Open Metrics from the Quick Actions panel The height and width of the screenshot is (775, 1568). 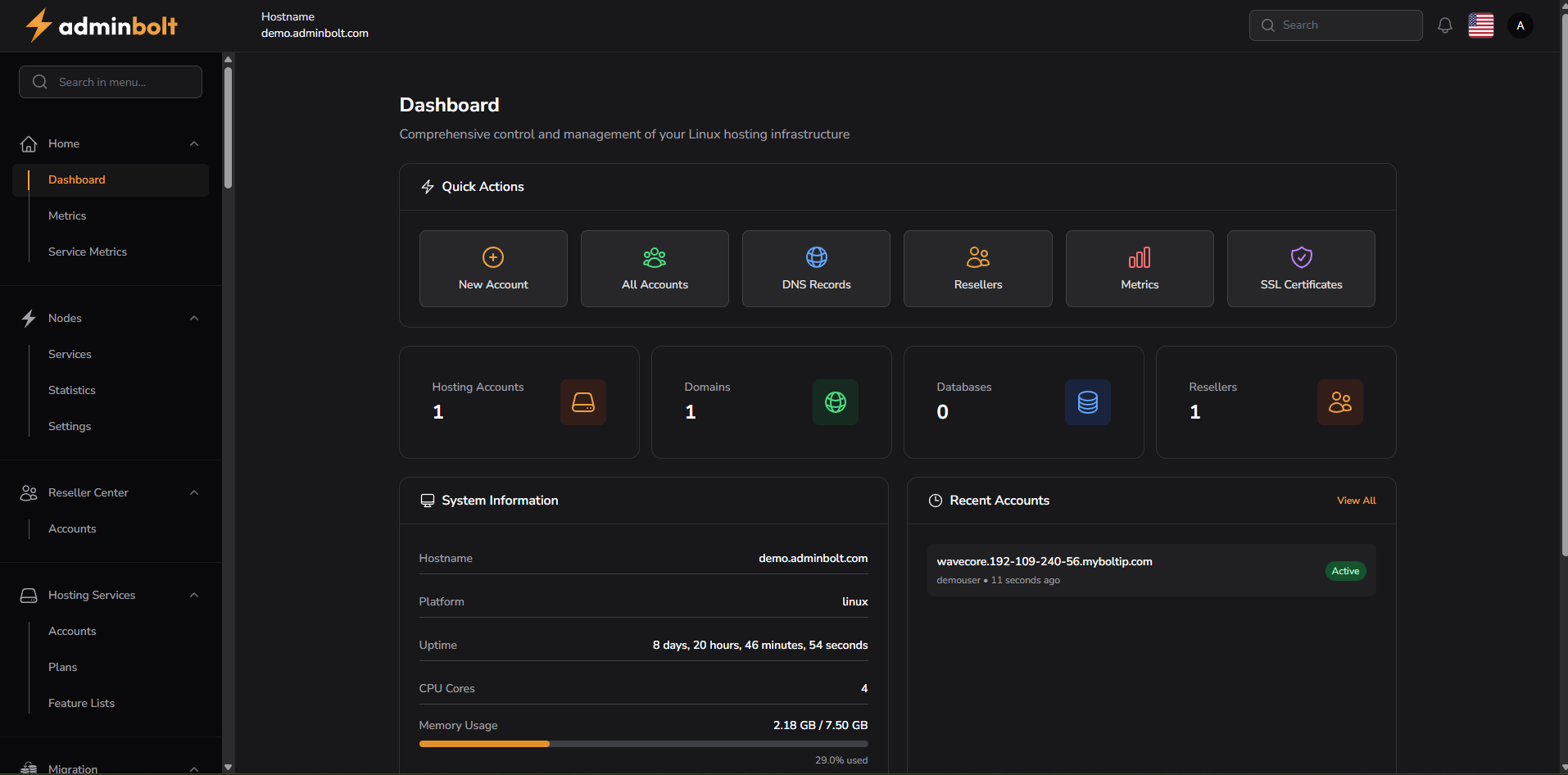click(x=1140, y=268)
